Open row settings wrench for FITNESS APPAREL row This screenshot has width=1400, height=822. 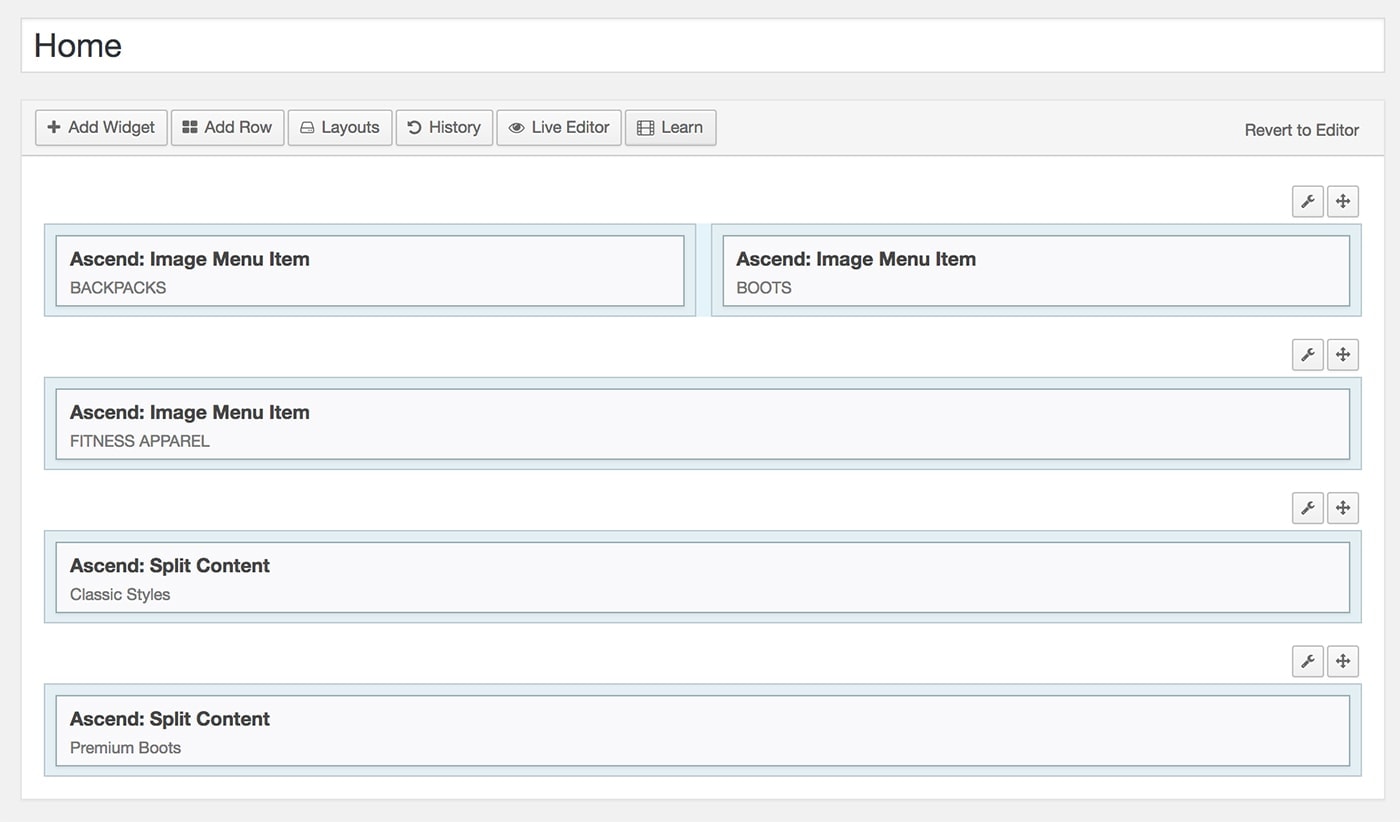[x=1307, y=354]
